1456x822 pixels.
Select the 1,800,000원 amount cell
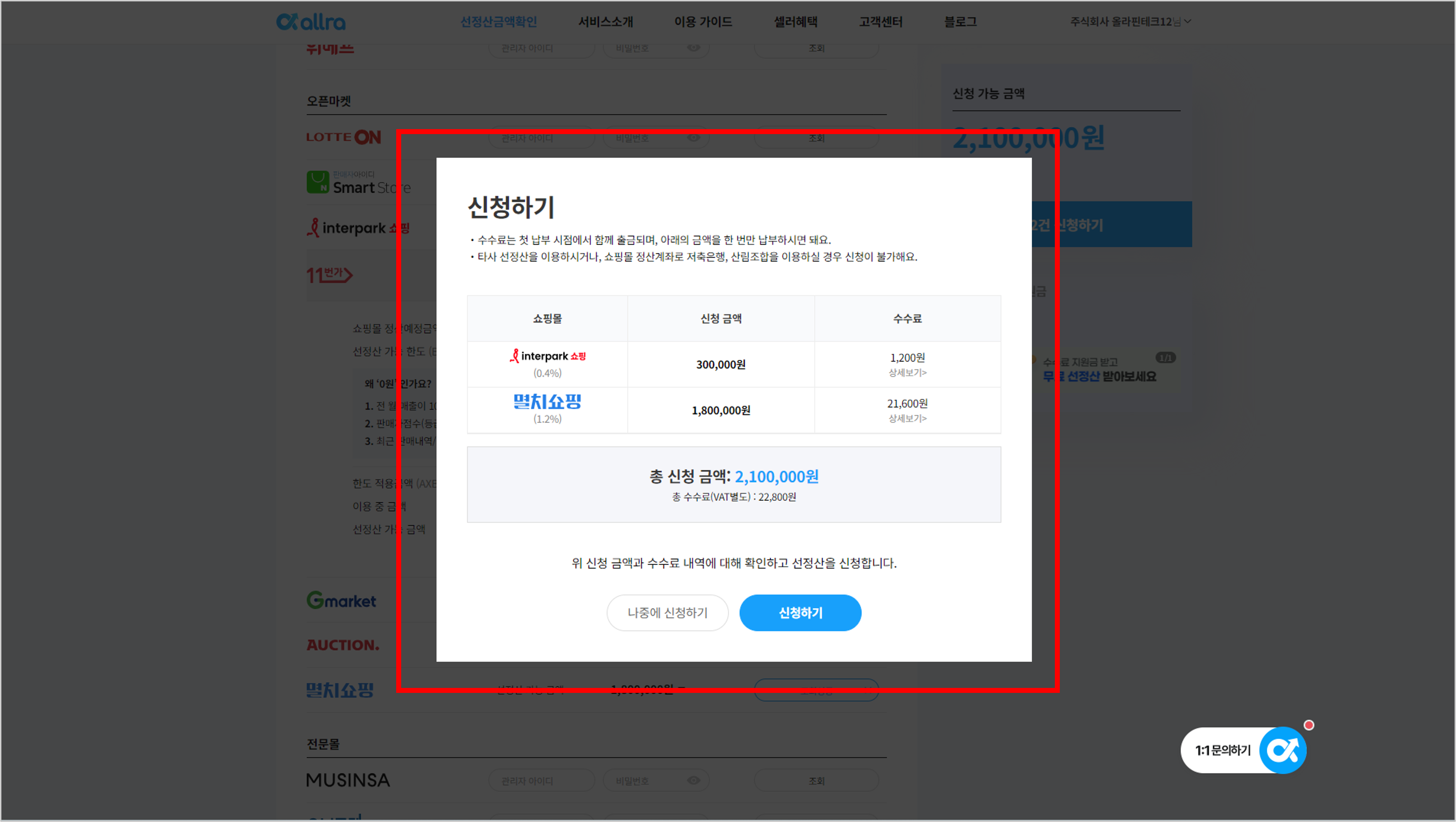721,410
